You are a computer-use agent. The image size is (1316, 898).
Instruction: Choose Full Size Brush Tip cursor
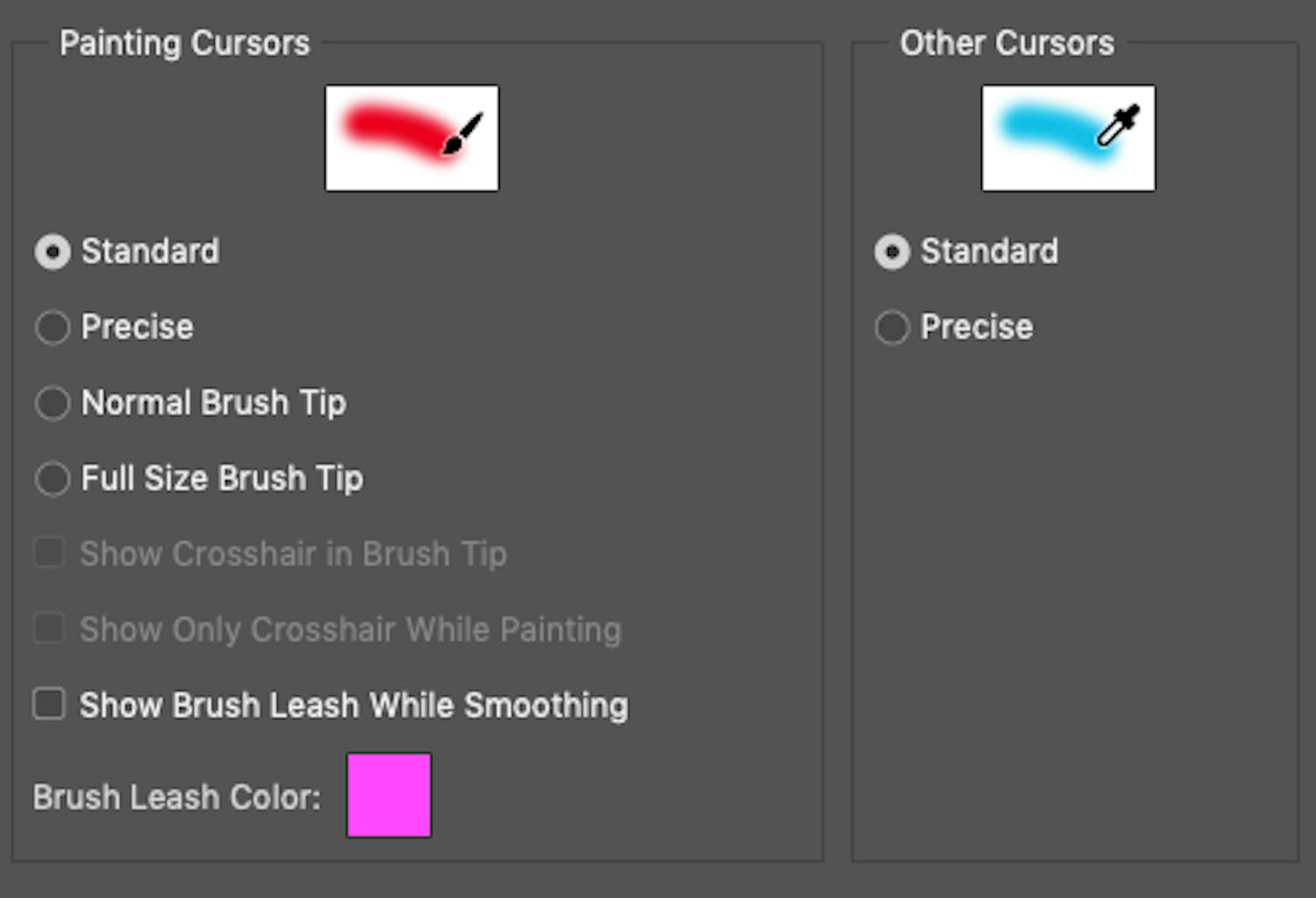tap(52, 479)
